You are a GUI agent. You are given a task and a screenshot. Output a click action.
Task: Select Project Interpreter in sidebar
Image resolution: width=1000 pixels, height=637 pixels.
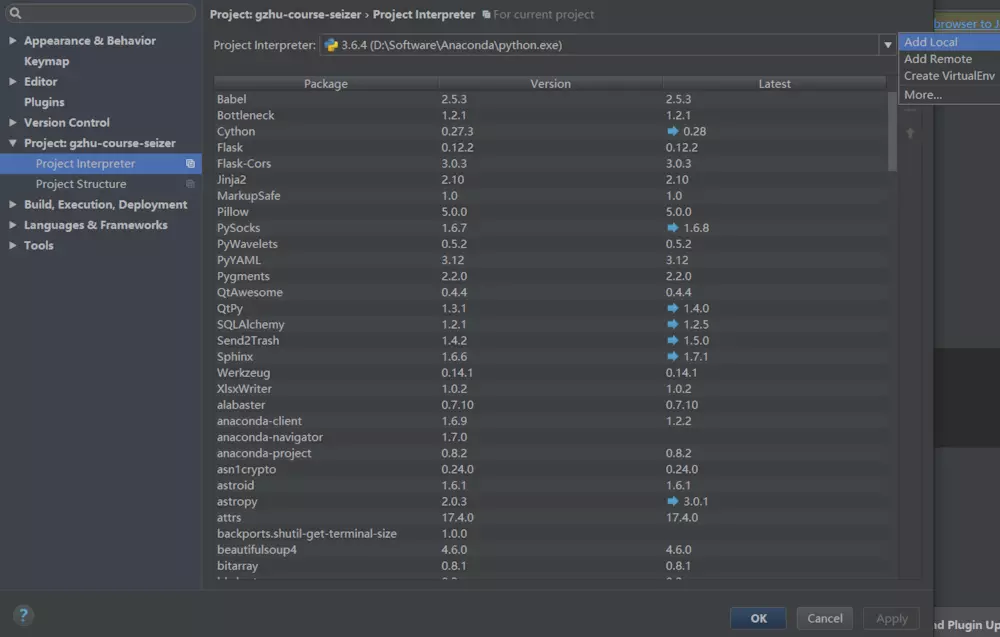pyautogui.click(x=101, y=164)
